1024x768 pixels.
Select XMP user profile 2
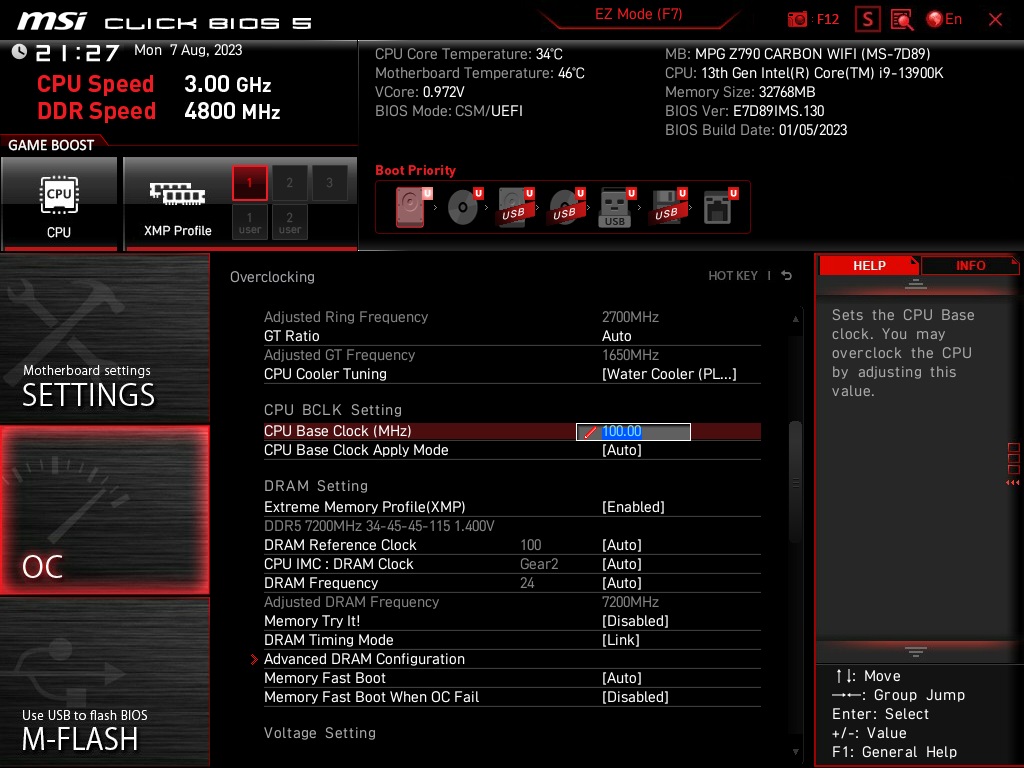coord(289,222)
